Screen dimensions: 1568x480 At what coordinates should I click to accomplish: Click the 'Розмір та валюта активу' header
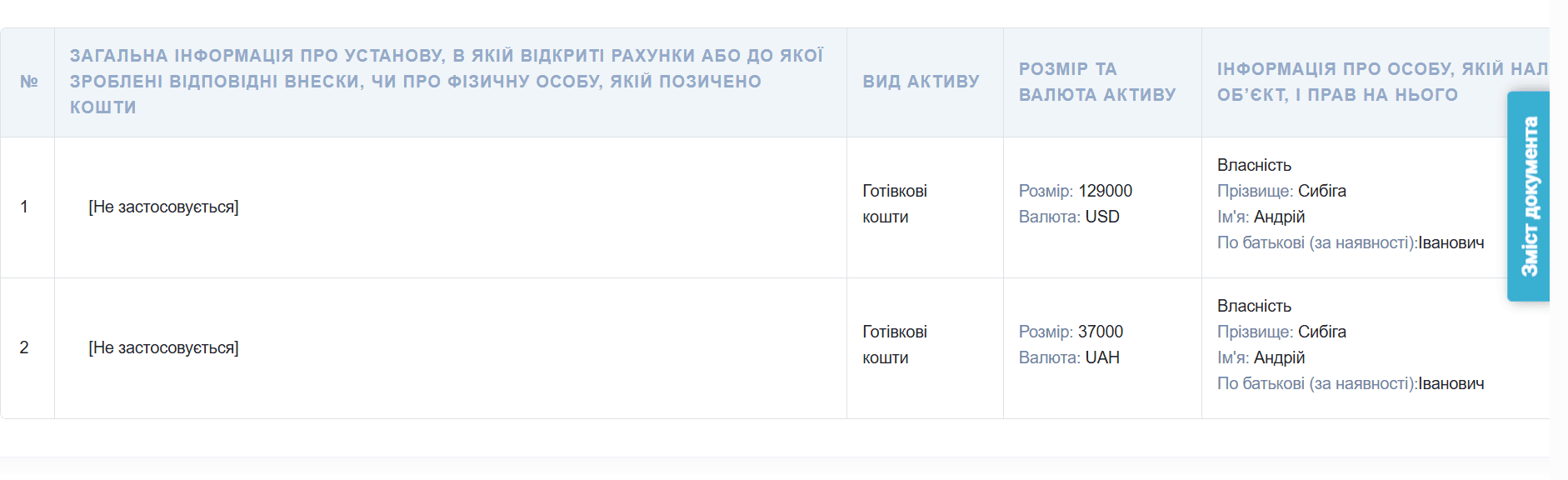(x=1096, y=82)
